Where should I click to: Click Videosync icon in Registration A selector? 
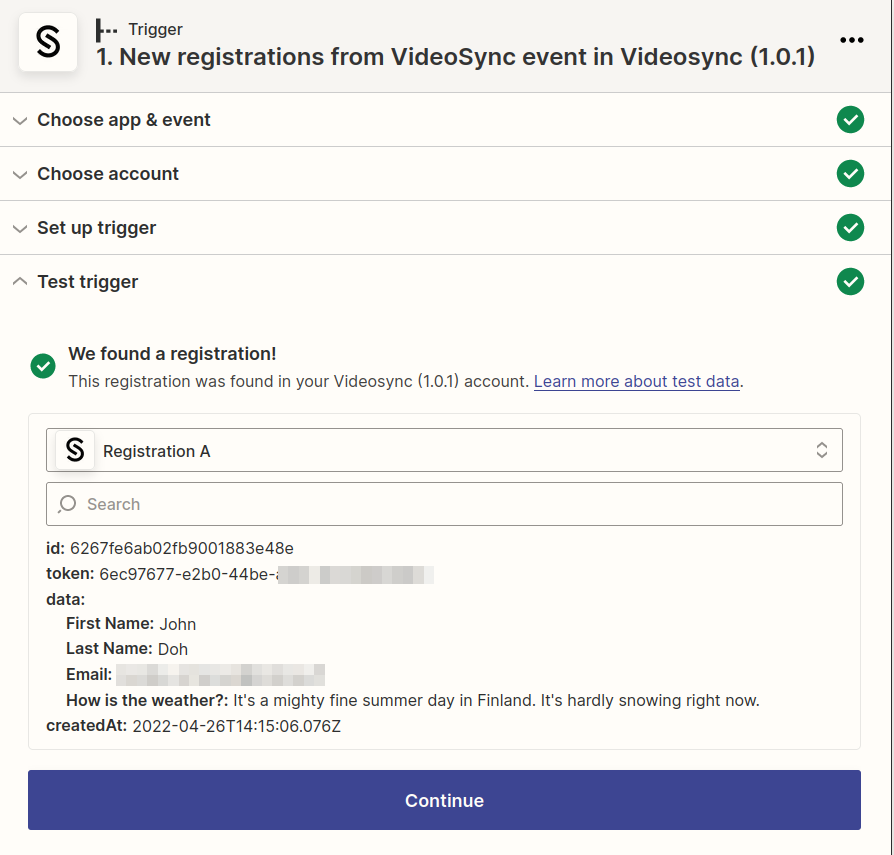75,451
